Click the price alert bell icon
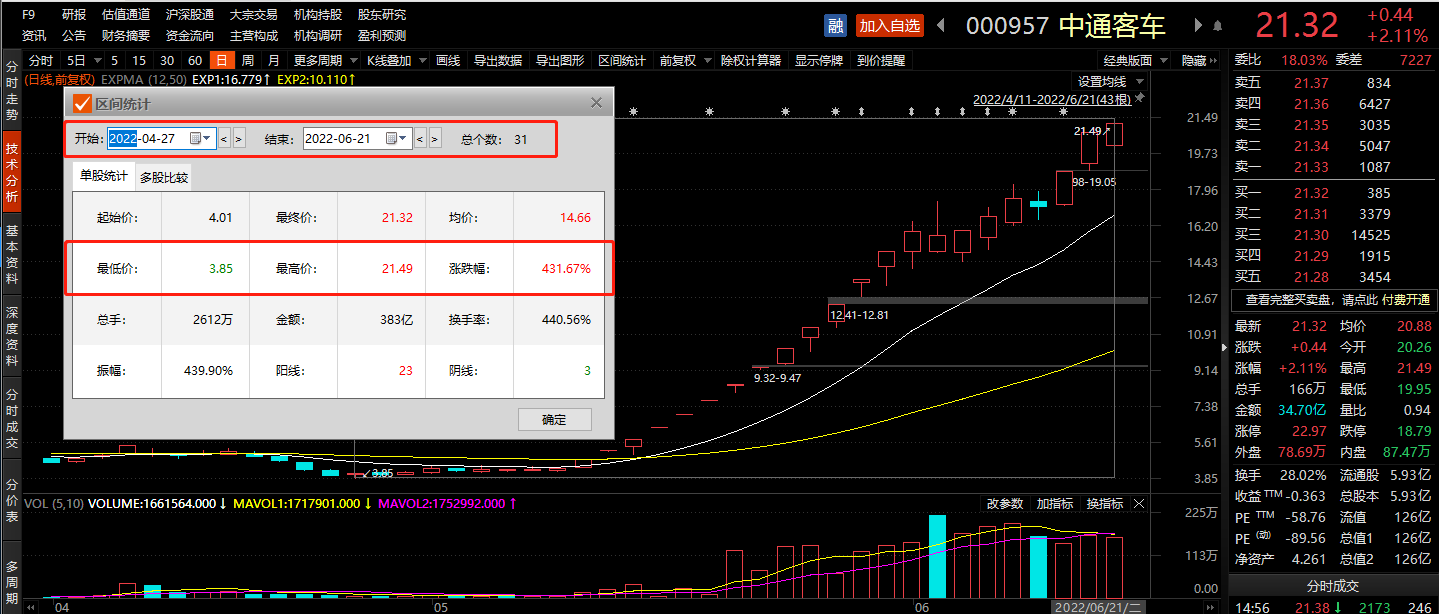Screen dimensions: 1439x614 click(x=1217, y=25)
